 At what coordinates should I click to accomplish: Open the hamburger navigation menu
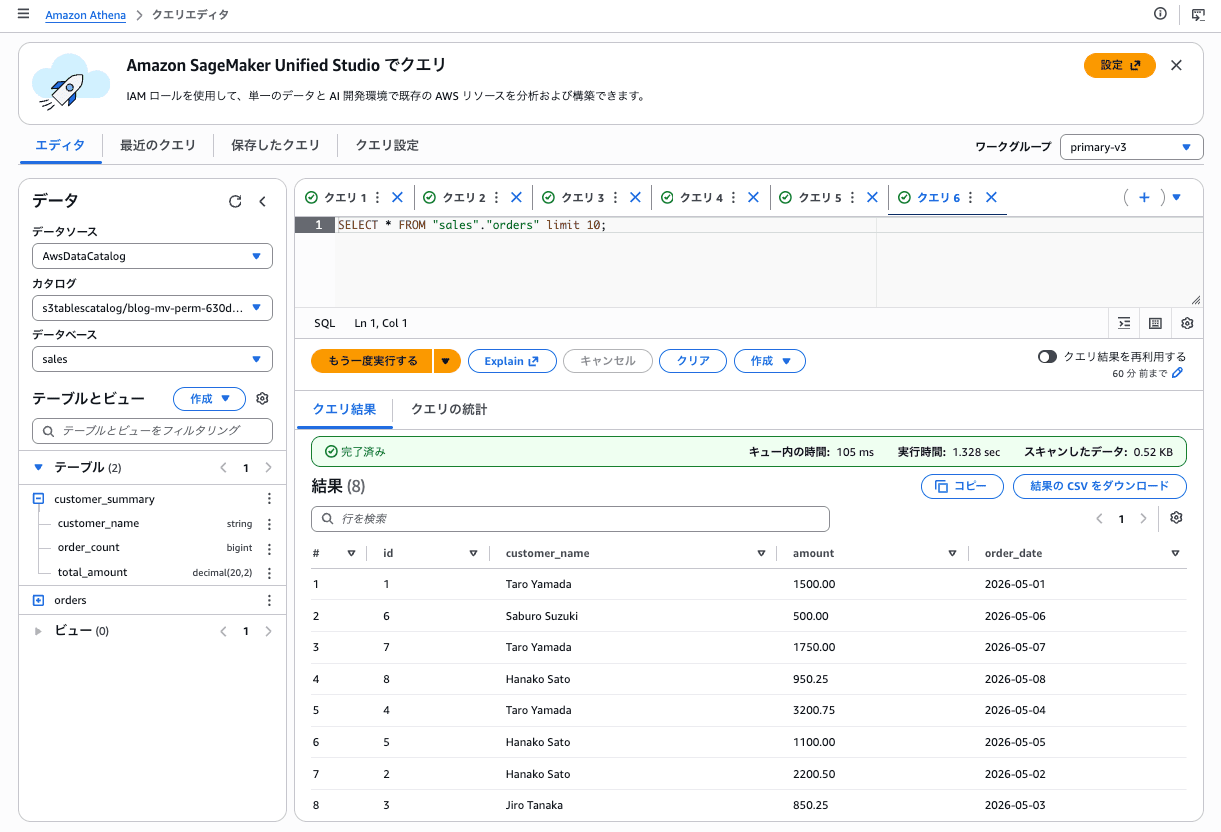23,14
